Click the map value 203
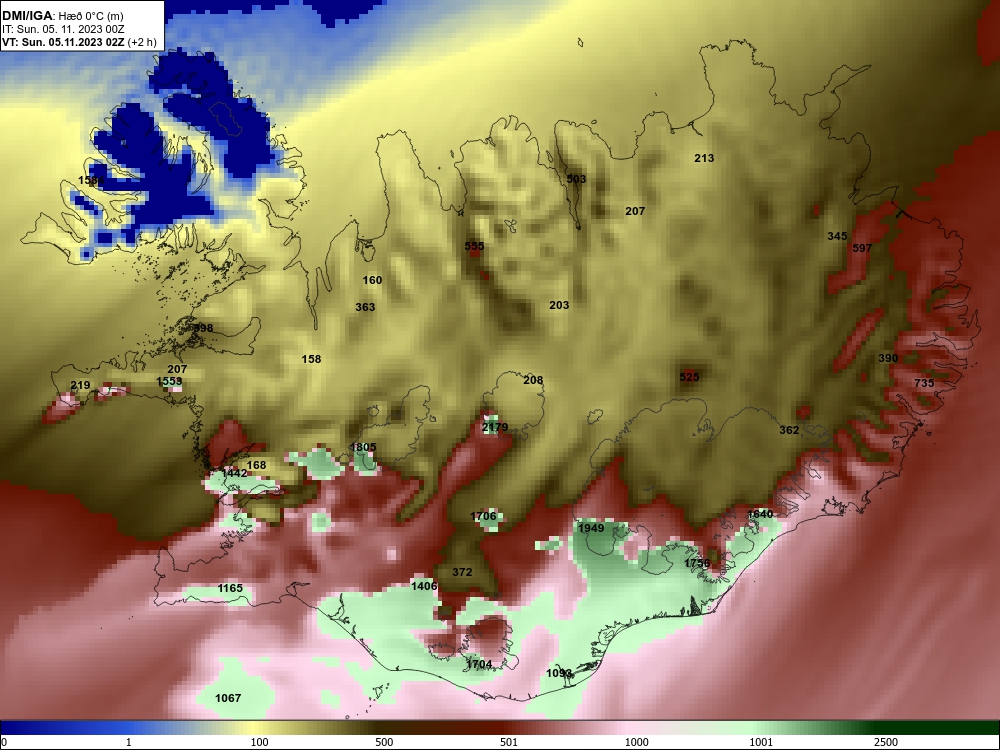Screen dimensions: 1000x750 point(559,305)
